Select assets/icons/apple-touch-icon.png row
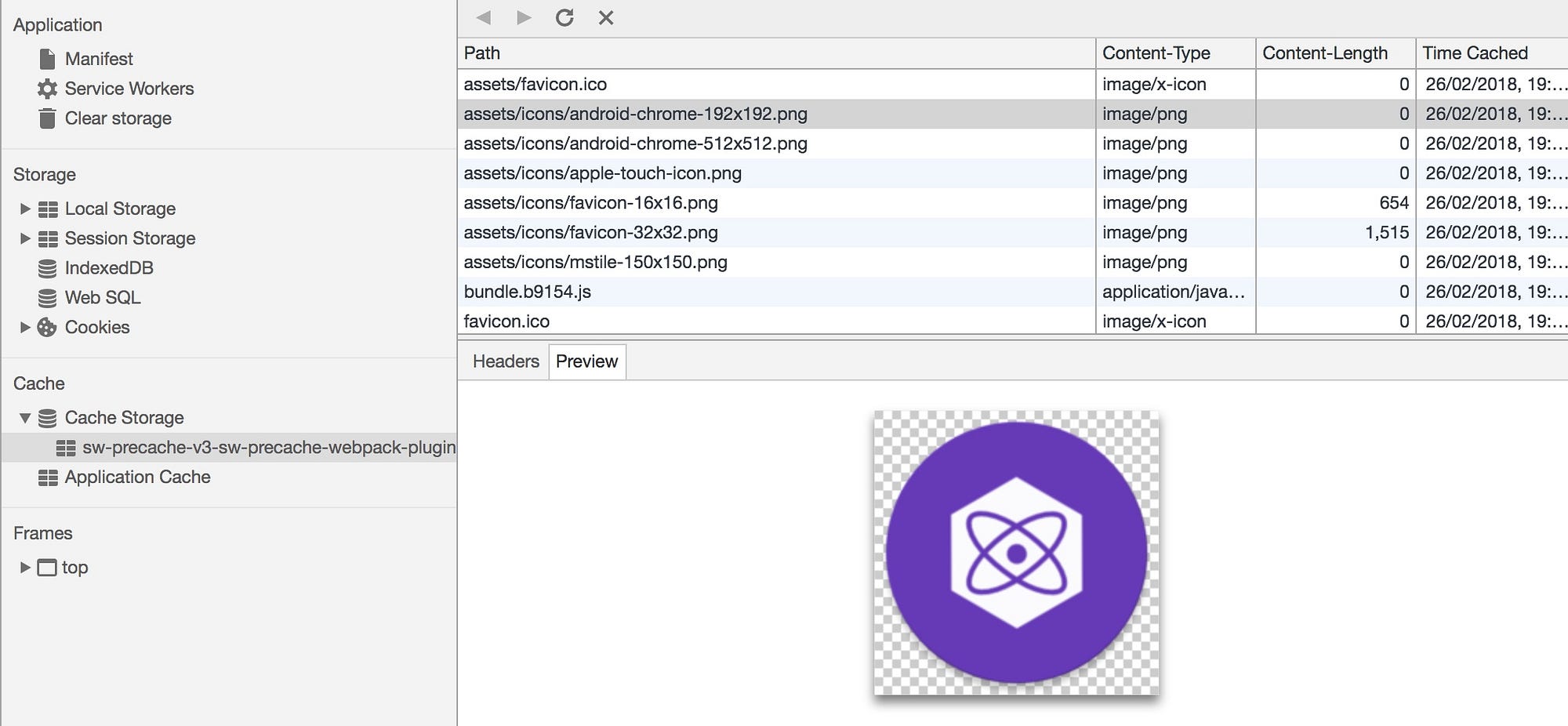Image resolution: width=1568 pixels, height=726 pixels. [1013, 173]
